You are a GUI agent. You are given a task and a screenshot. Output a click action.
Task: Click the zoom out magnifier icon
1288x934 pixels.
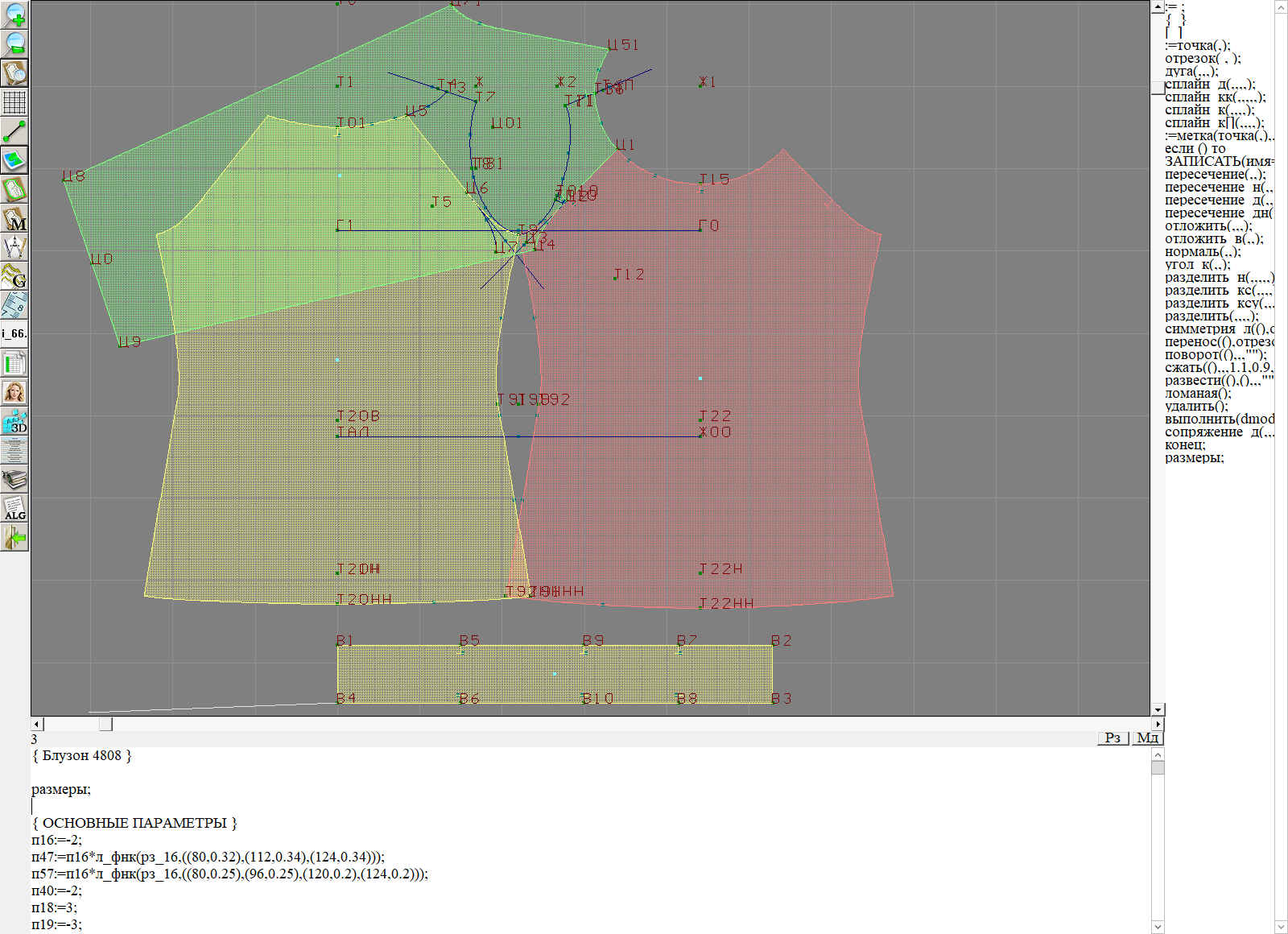tap(14, 43)
